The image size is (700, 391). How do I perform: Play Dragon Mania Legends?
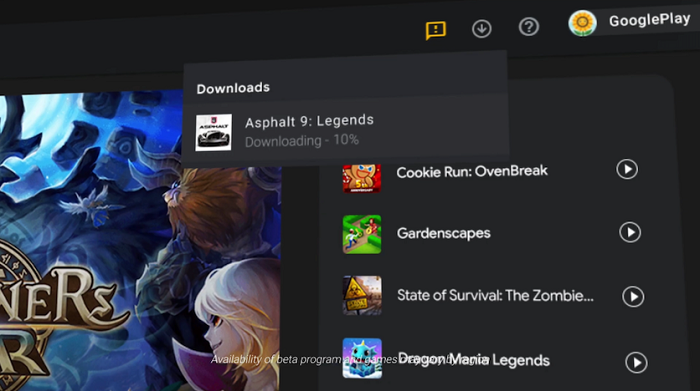[x=636, y=362]
